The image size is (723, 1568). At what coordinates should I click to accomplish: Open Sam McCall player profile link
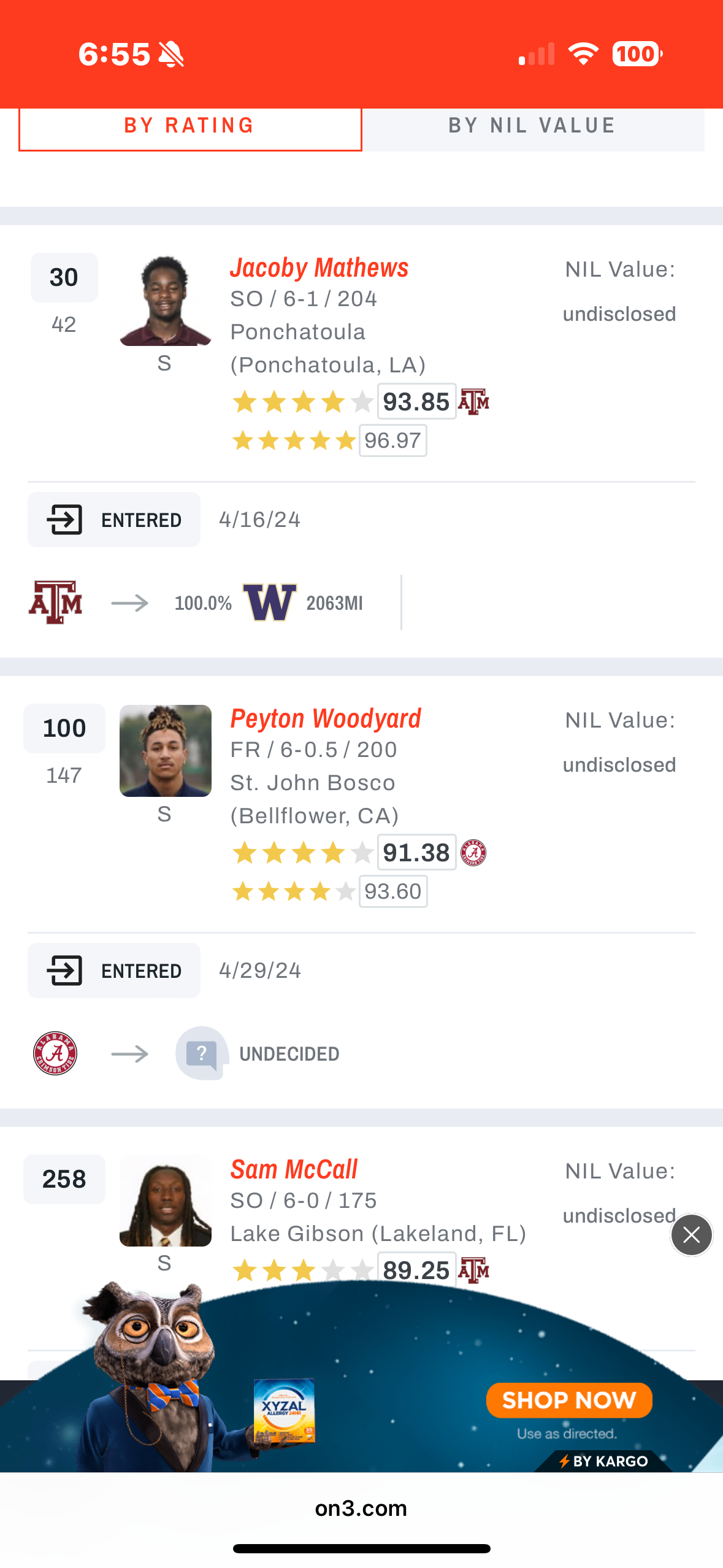294,1170
